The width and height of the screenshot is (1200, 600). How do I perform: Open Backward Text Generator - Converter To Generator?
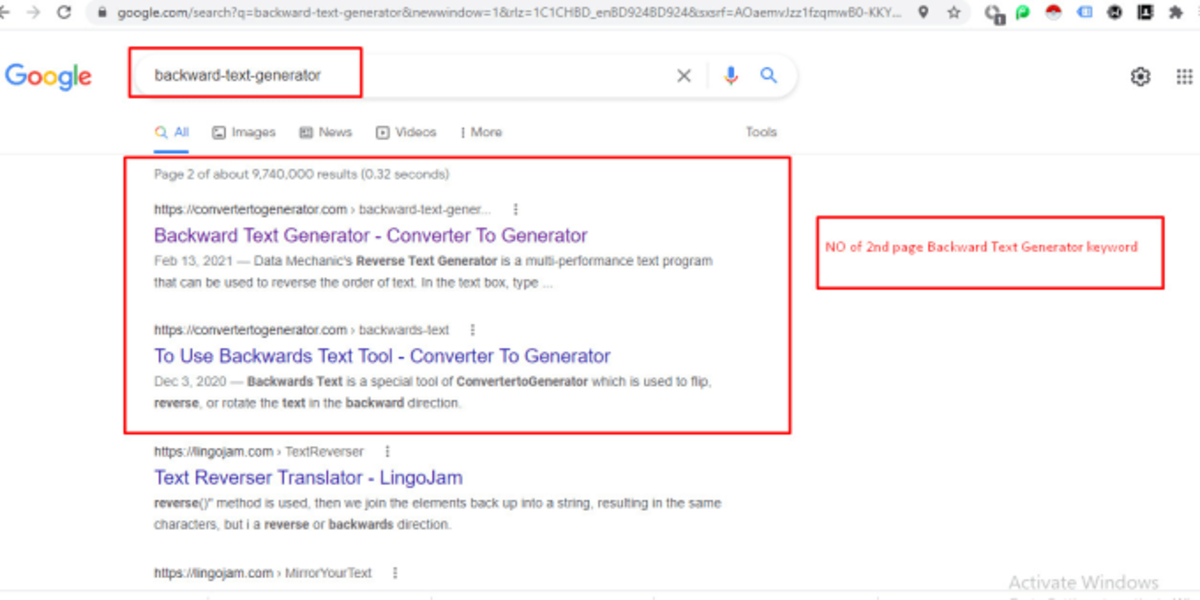click(371, 236)
